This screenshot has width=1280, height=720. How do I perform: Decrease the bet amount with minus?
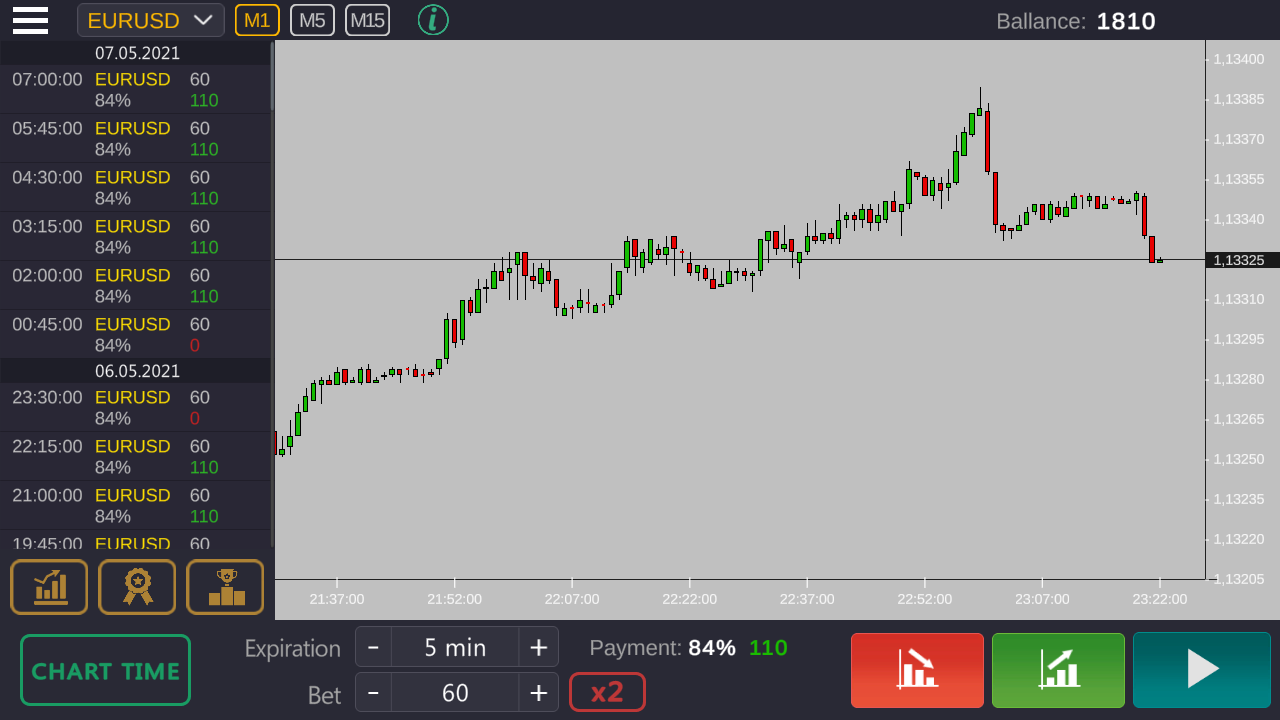[x=373, y=692]
